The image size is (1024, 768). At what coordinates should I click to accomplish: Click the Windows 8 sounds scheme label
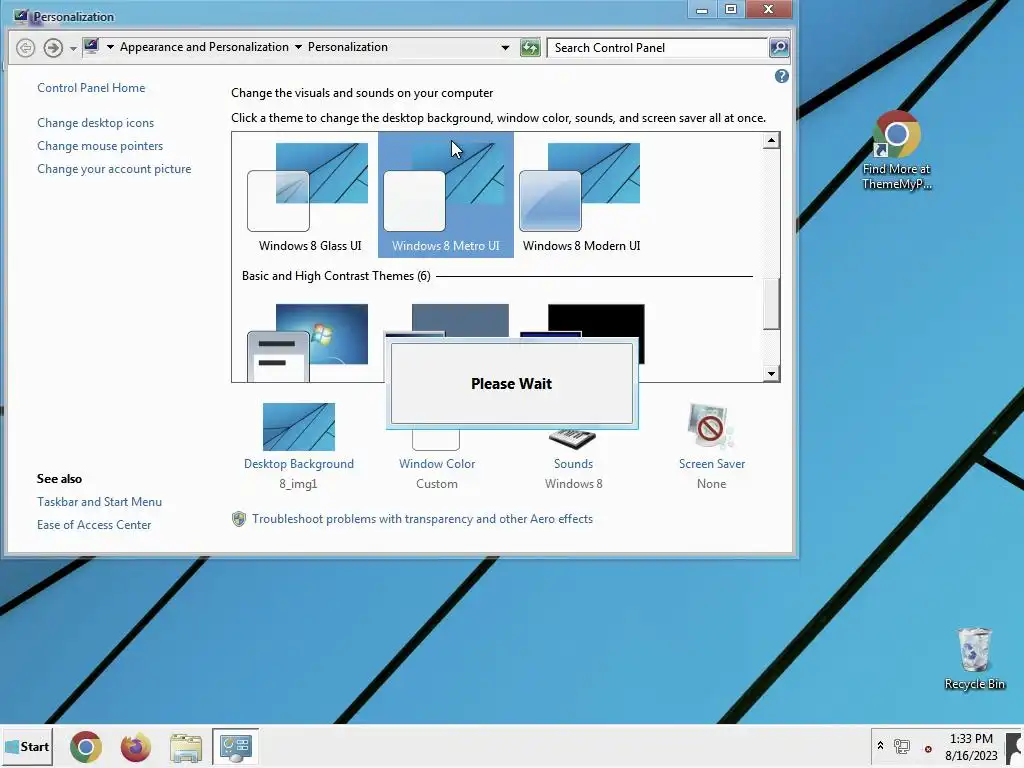click(x=573, y=484)
